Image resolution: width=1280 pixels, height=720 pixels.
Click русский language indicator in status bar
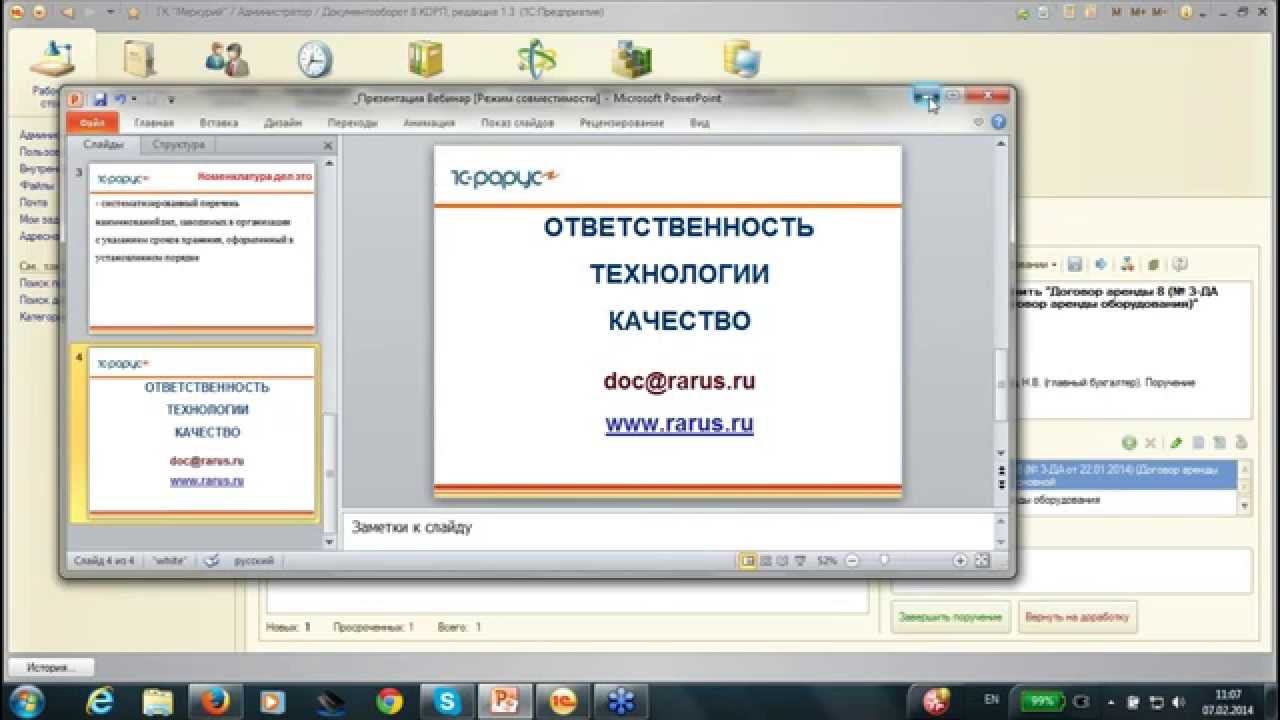[x=254, y=561]
